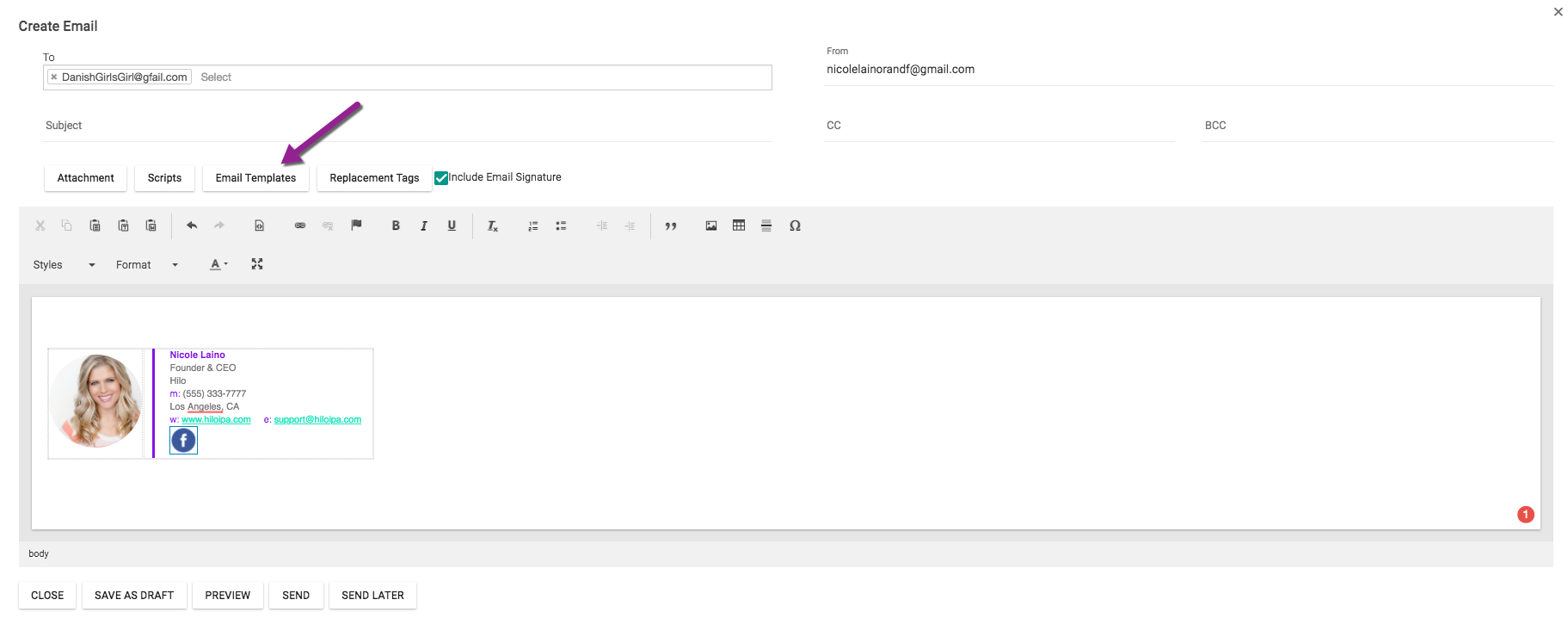Click the SEND LATER button
Viewport: 1568px width, 643px height.
click(372, 596)
